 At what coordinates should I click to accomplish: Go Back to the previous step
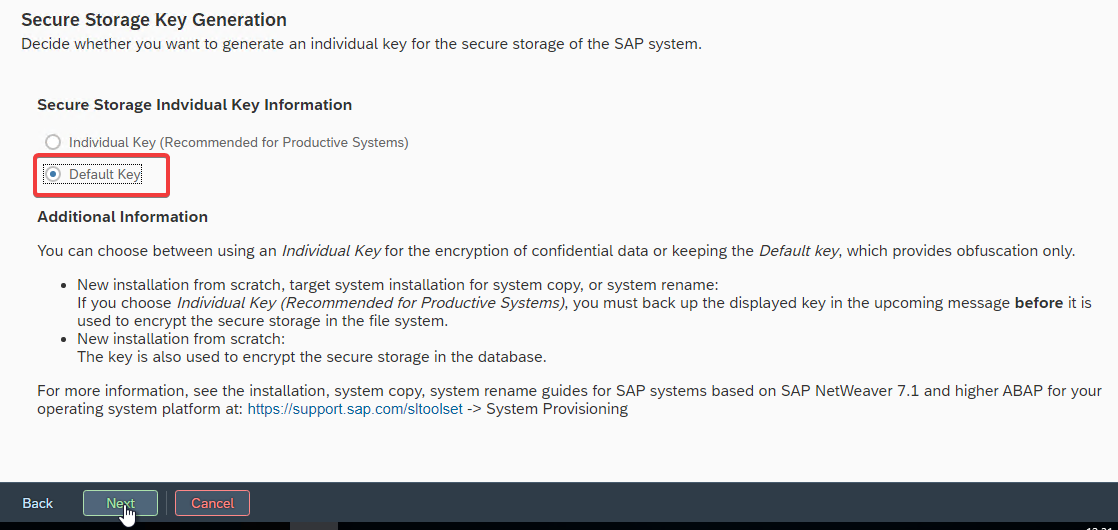point(38,503)
